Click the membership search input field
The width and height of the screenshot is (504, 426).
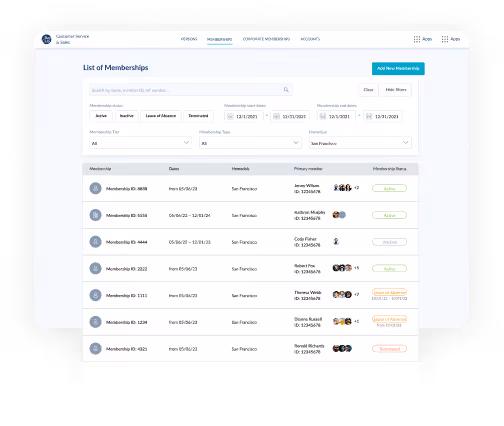pos(191,90)
